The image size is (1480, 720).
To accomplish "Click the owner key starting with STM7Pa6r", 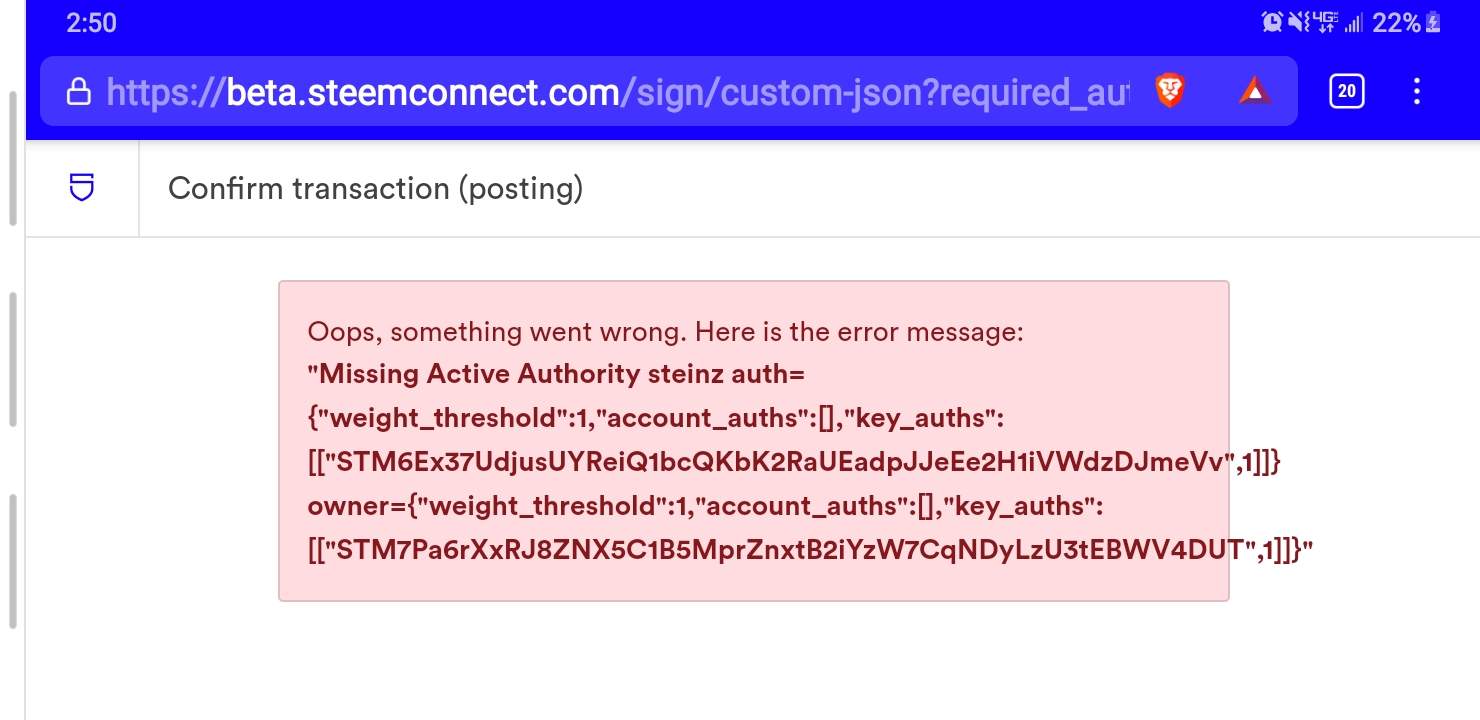I will (x=797, y=550).
